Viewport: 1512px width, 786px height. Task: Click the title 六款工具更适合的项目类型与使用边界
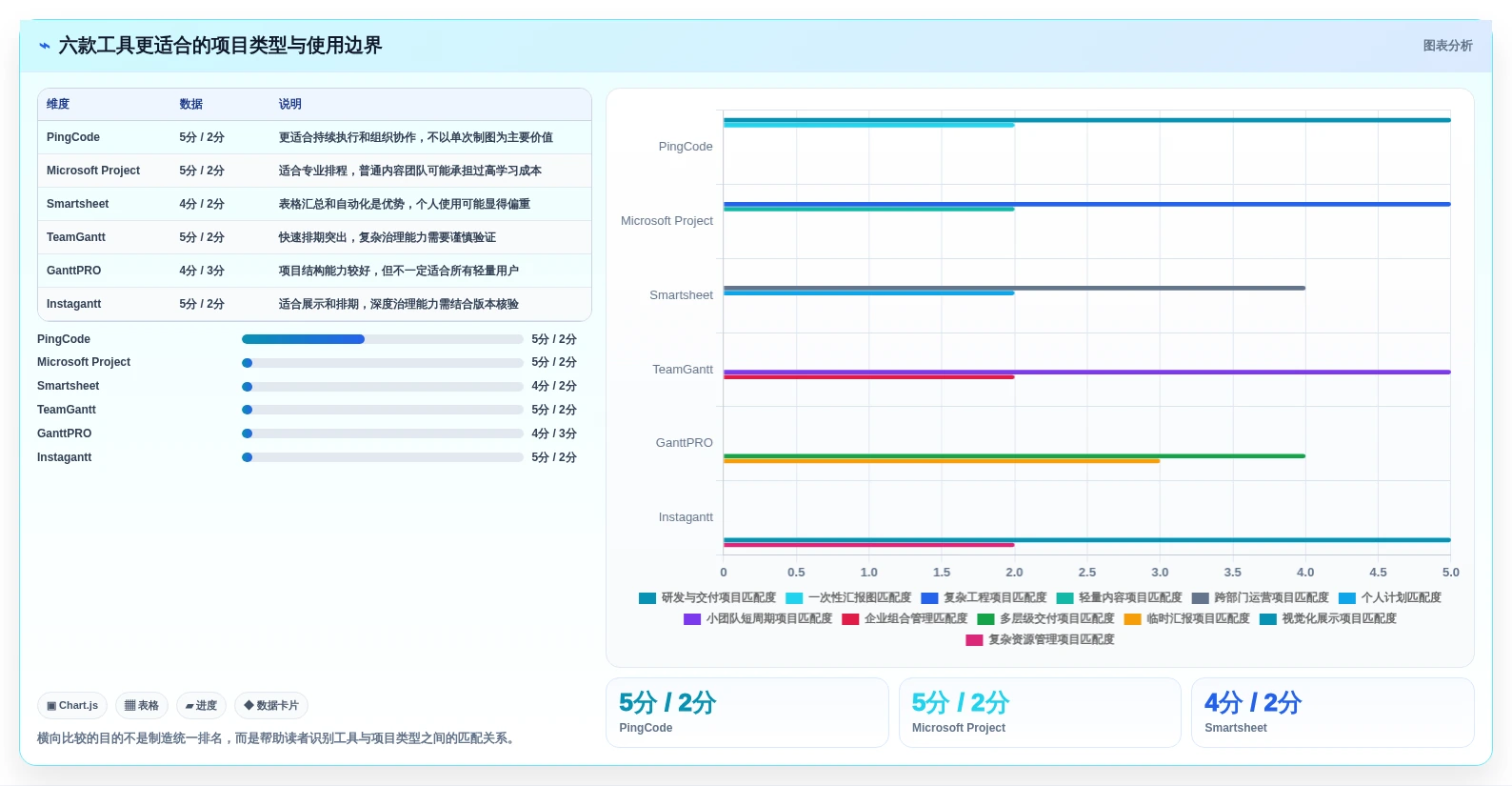220,46
